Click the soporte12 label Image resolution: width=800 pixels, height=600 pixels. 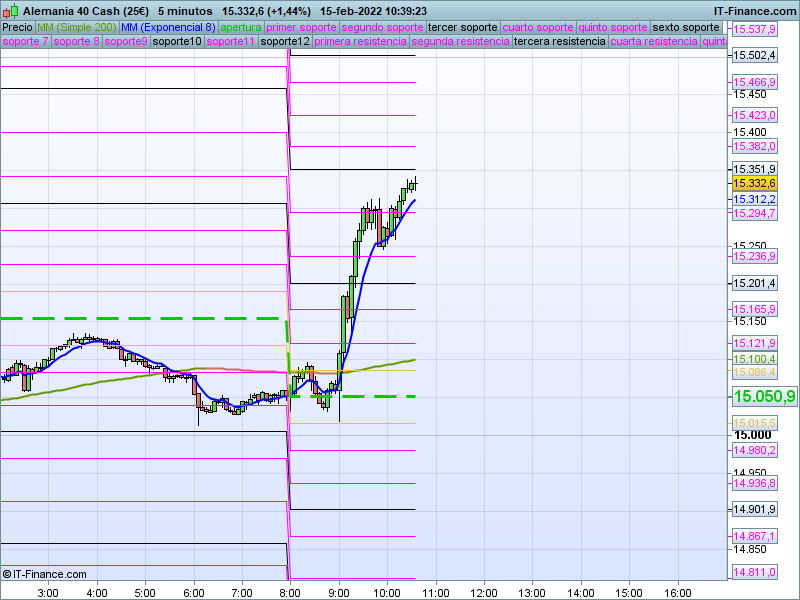click(x=285, y=41)
